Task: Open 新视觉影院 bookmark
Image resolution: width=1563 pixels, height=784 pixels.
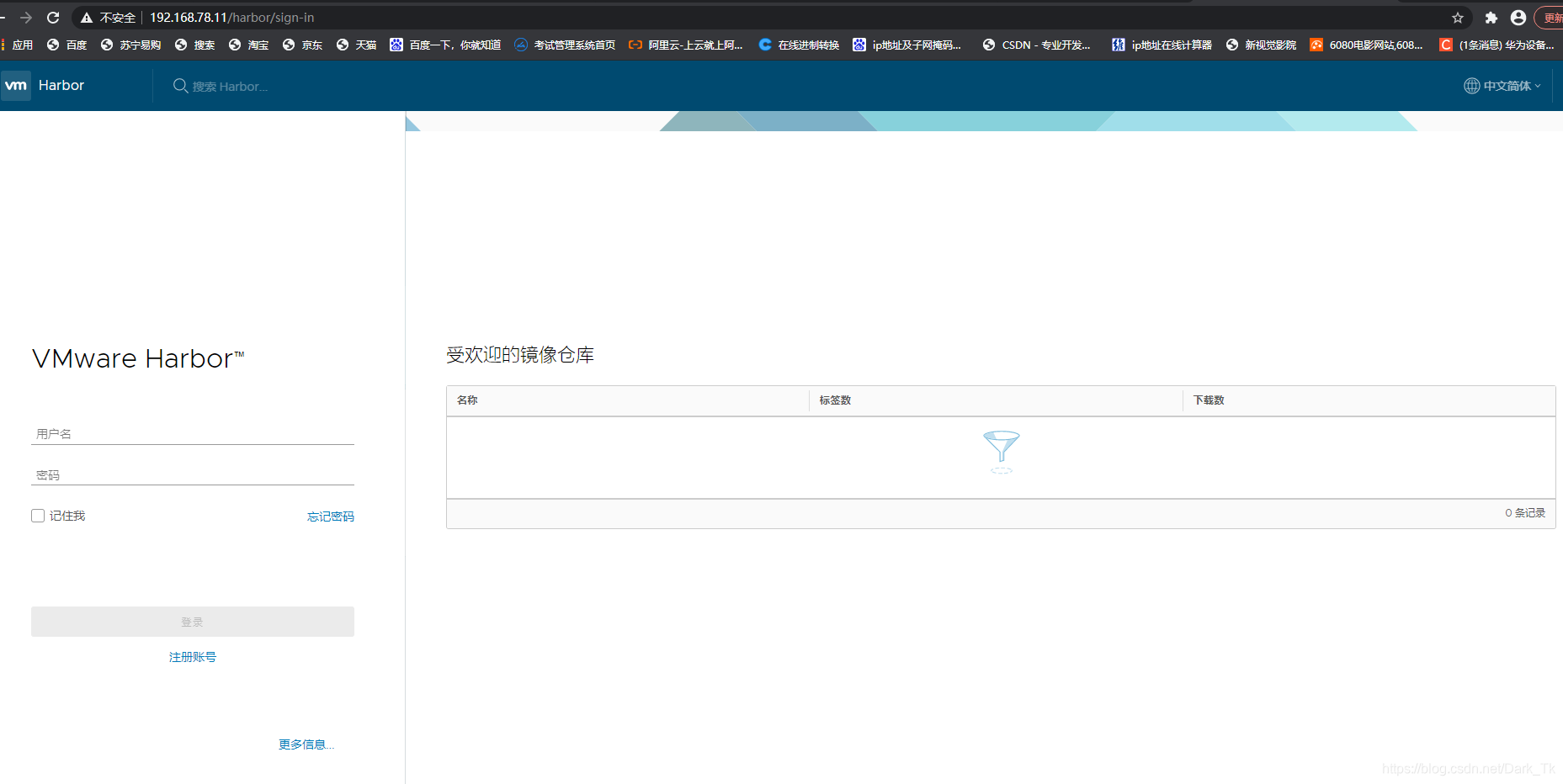Action: tap(1262, 45)
